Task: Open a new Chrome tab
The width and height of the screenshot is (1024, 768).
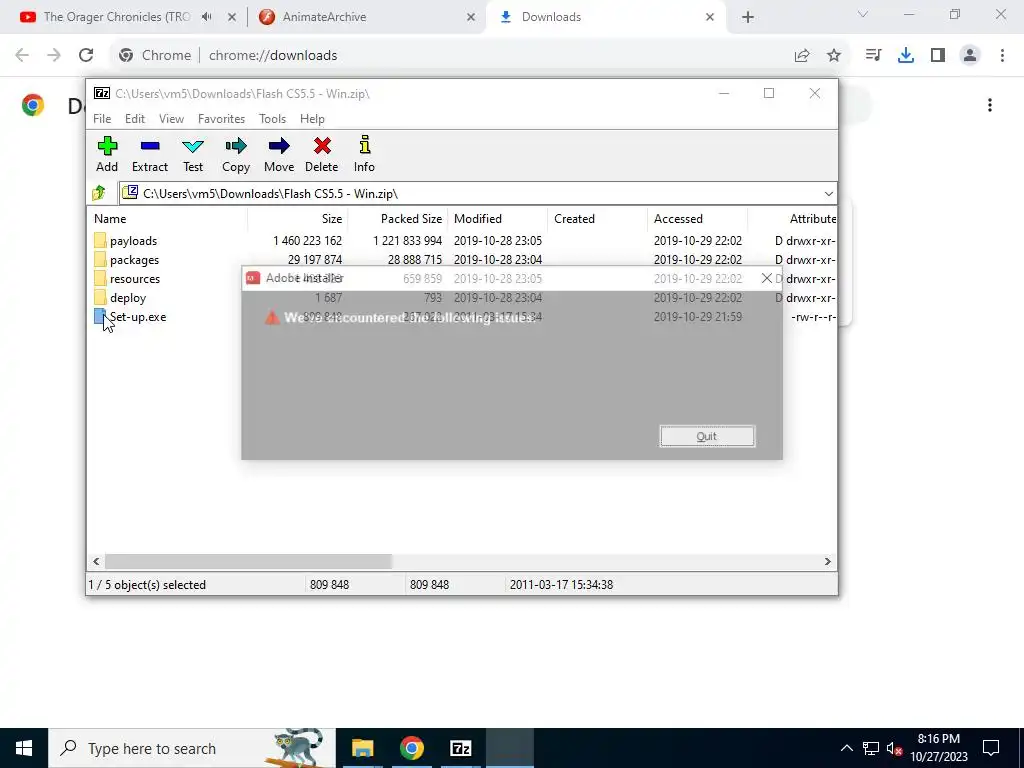Action: pos(748,17)
